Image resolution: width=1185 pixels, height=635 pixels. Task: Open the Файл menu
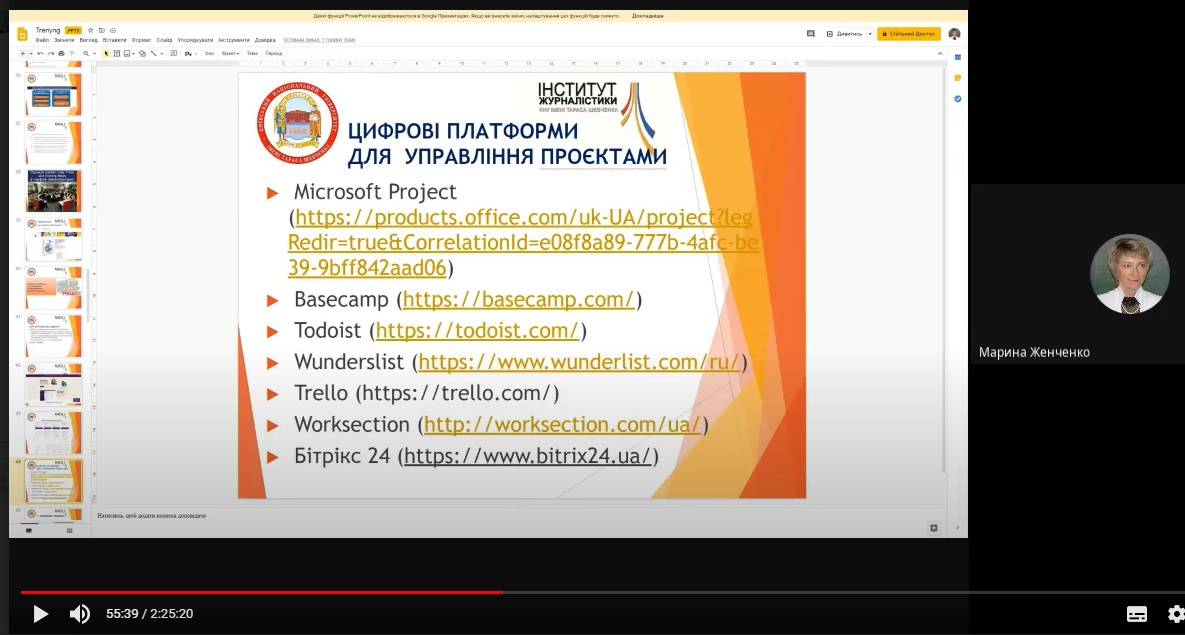pos(42,40)
